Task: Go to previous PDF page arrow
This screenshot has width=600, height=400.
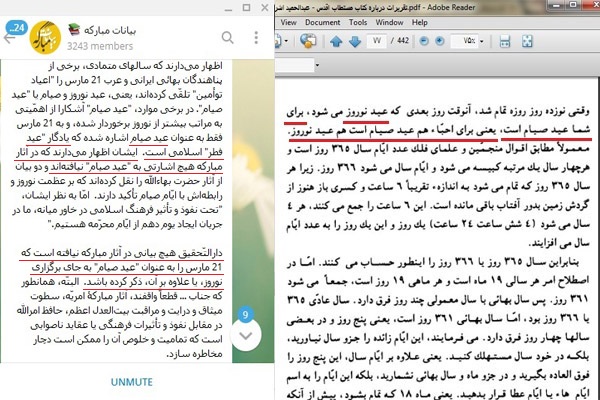Action: (x=336, y=42)
